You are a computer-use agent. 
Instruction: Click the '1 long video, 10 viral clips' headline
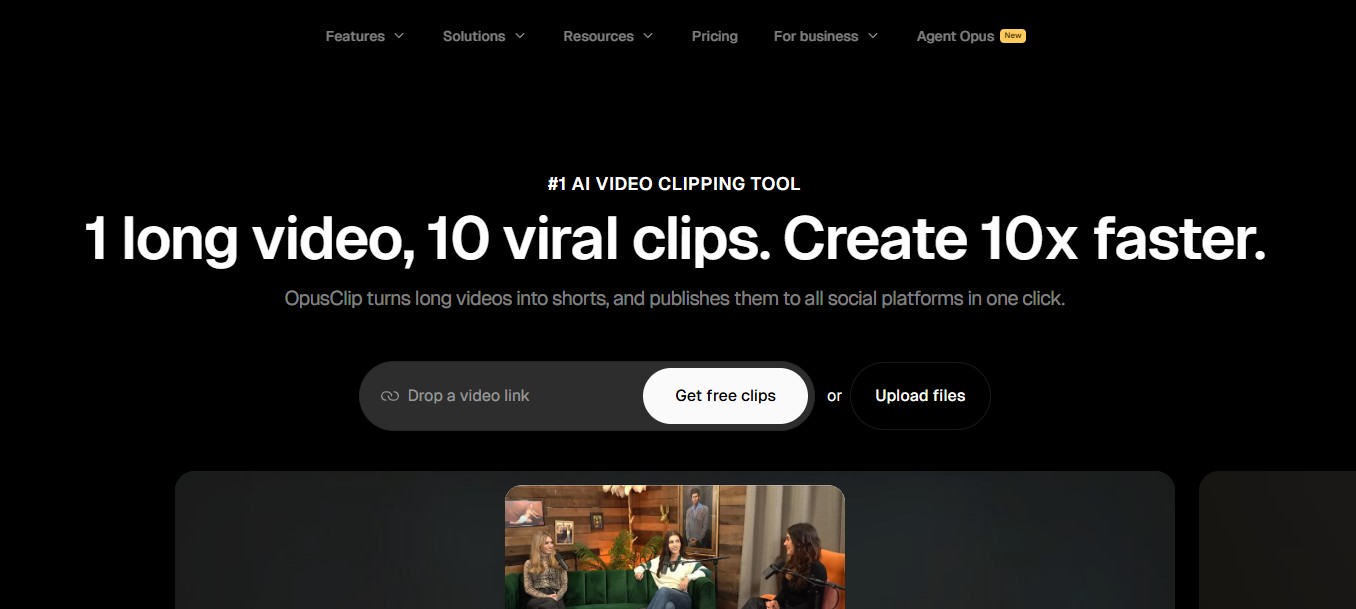pyautogui.click(x=676, y=240)
